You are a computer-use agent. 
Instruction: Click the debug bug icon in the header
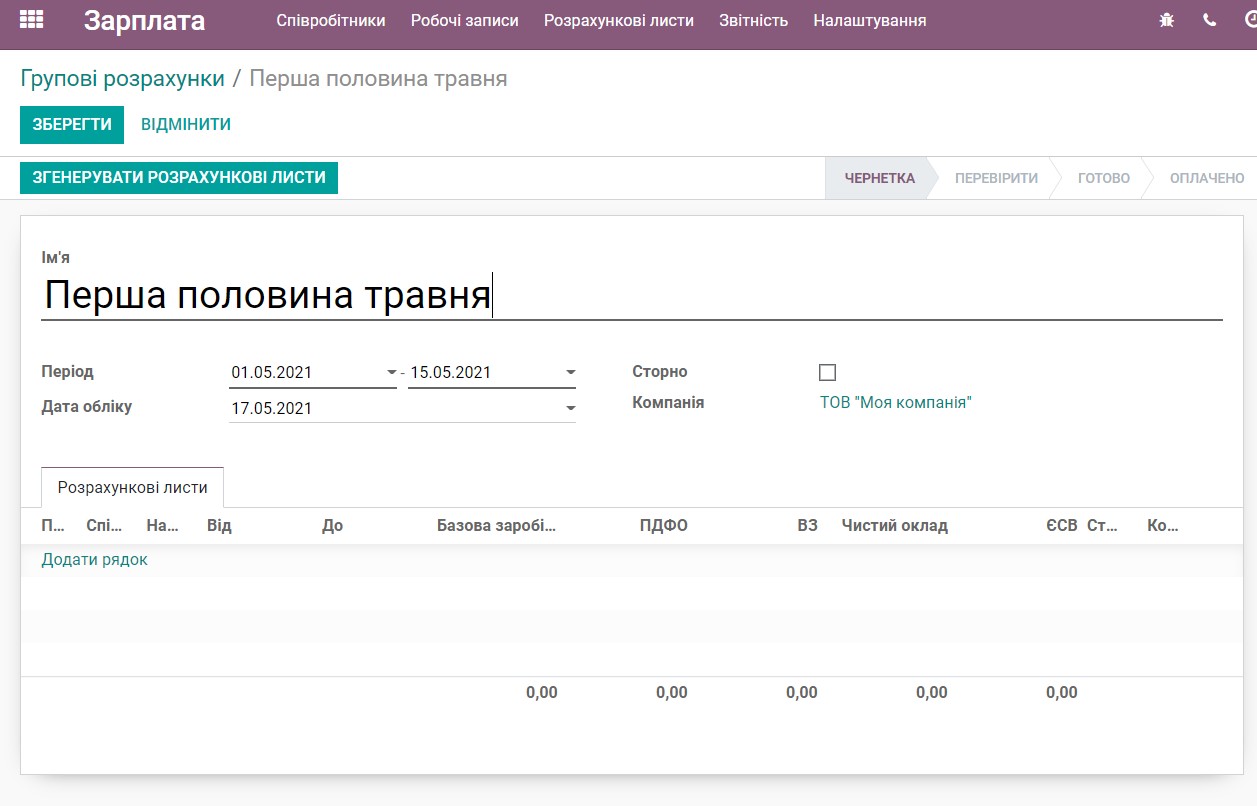[x=1165, y=18]
